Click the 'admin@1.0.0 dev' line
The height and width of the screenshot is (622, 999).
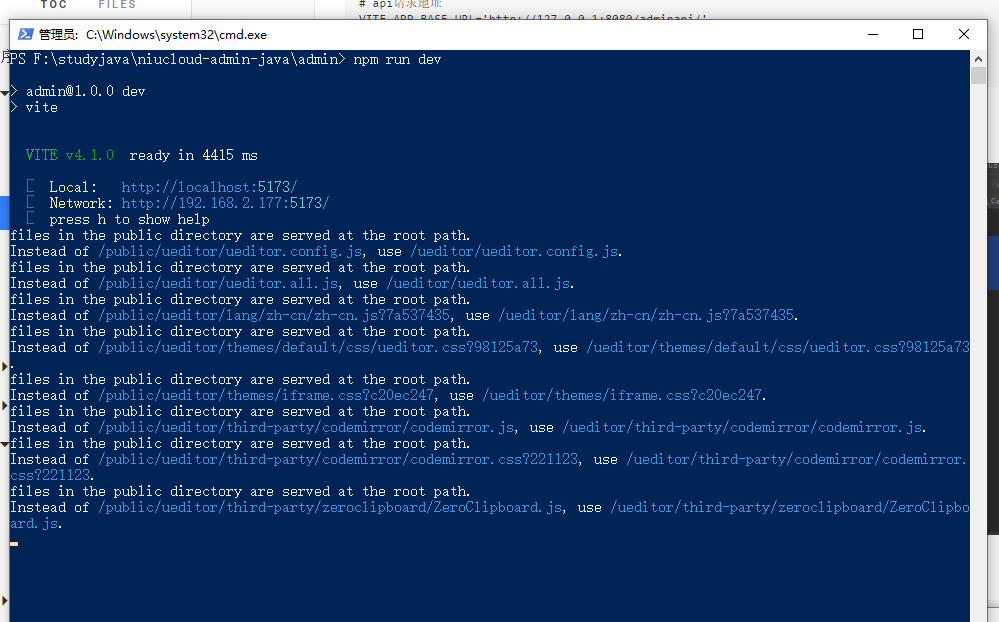click(x=85, y=91)
